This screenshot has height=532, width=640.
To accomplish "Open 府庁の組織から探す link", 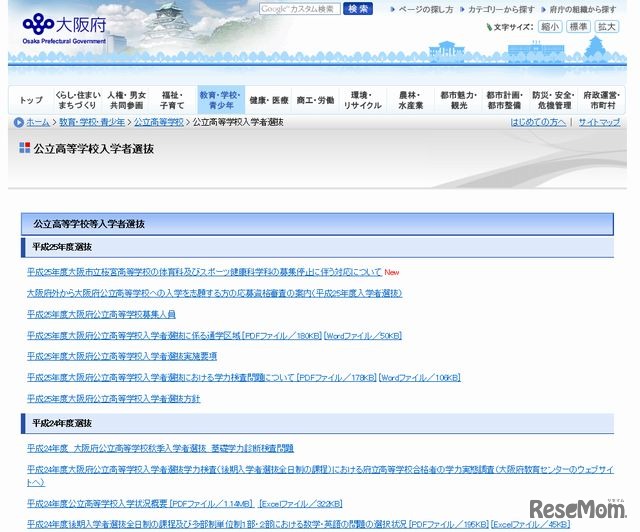I will (x=582, y=9).
